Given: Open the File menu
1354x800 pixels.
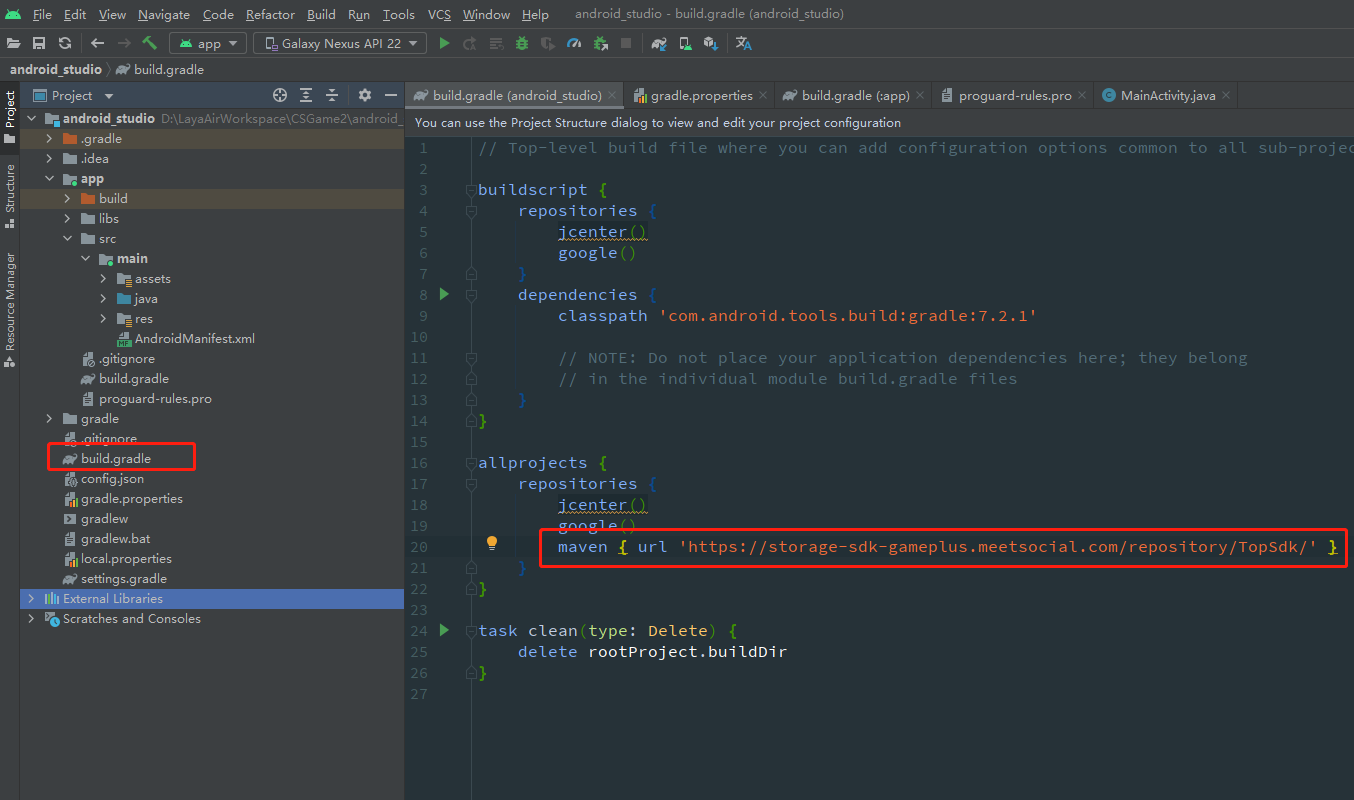Looking at the screenshot, I should click(x=42, y=14).
